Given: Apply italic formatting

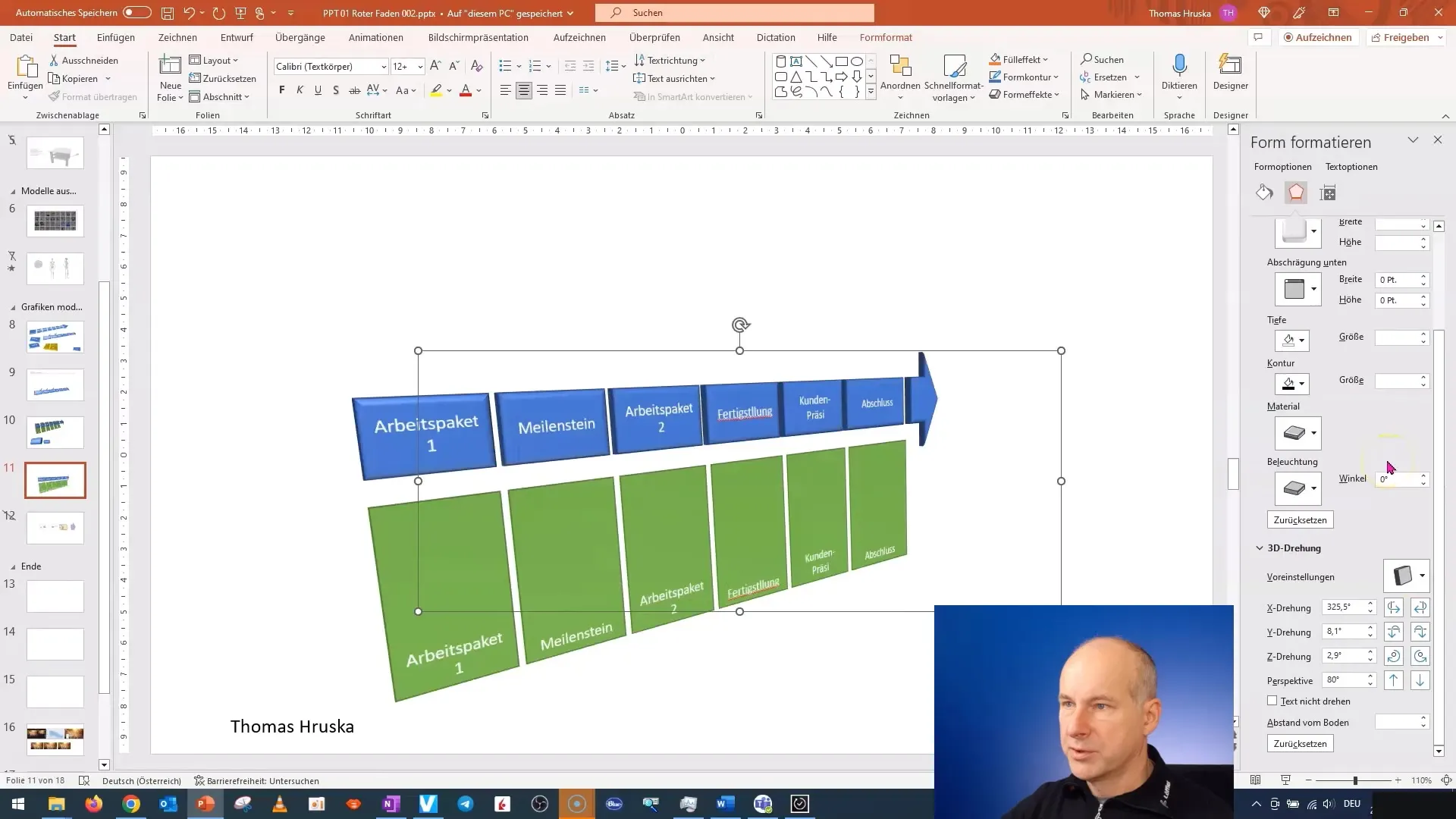Looking at the screenshot, I should point(300,90).
